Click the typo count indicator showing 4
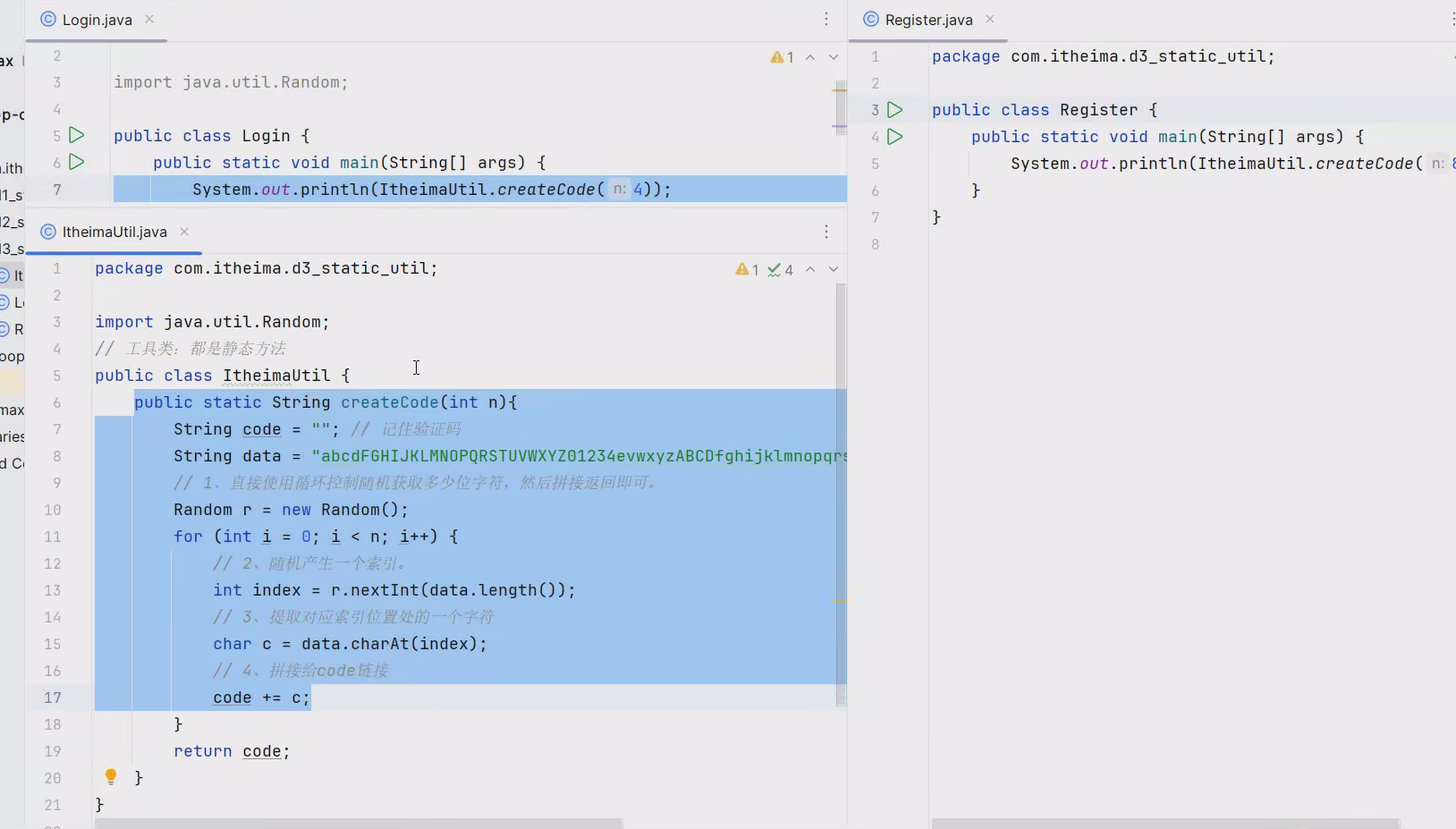 [781, 269]
